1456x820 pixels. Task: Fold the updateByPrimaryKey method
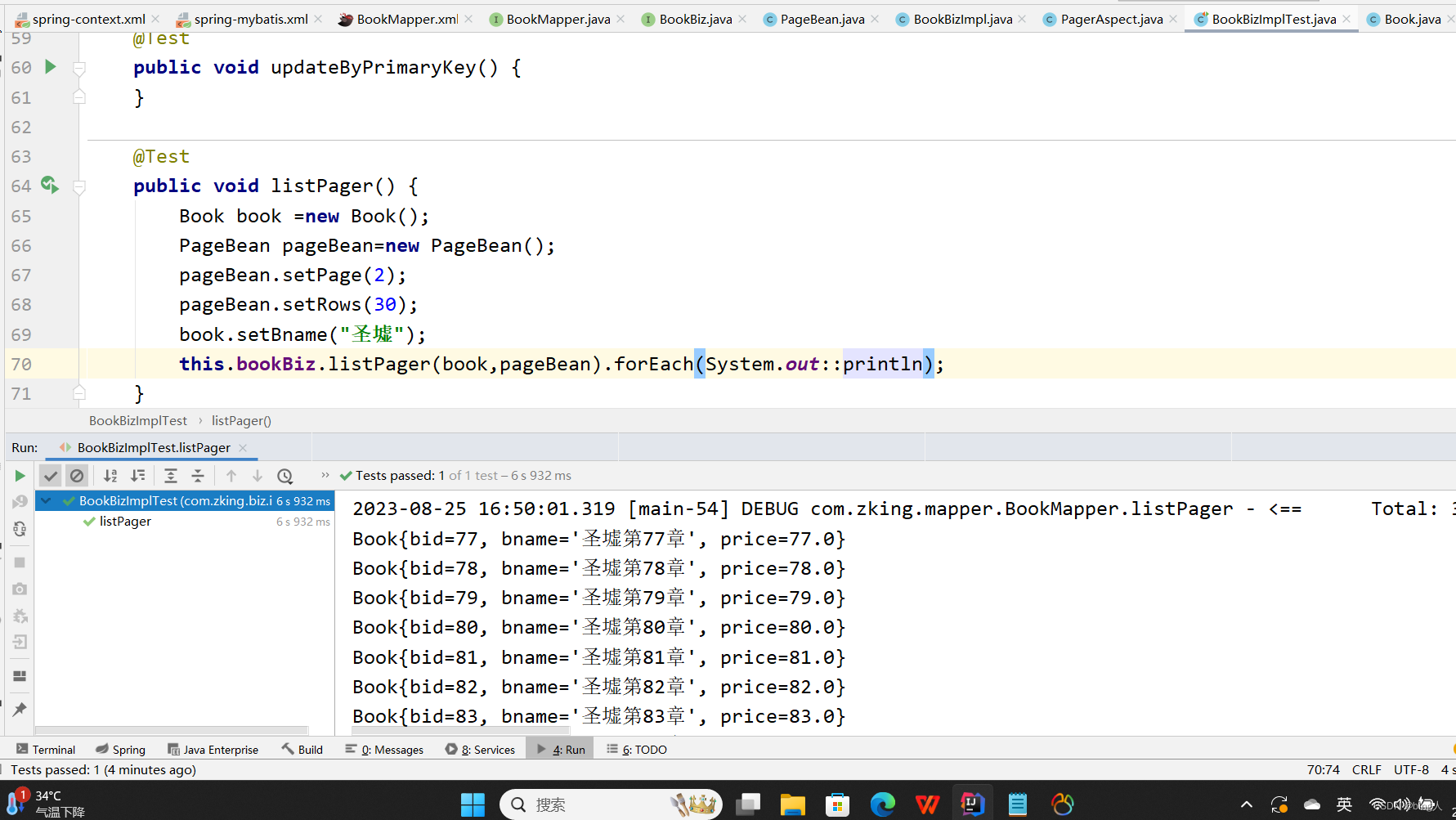79,68
